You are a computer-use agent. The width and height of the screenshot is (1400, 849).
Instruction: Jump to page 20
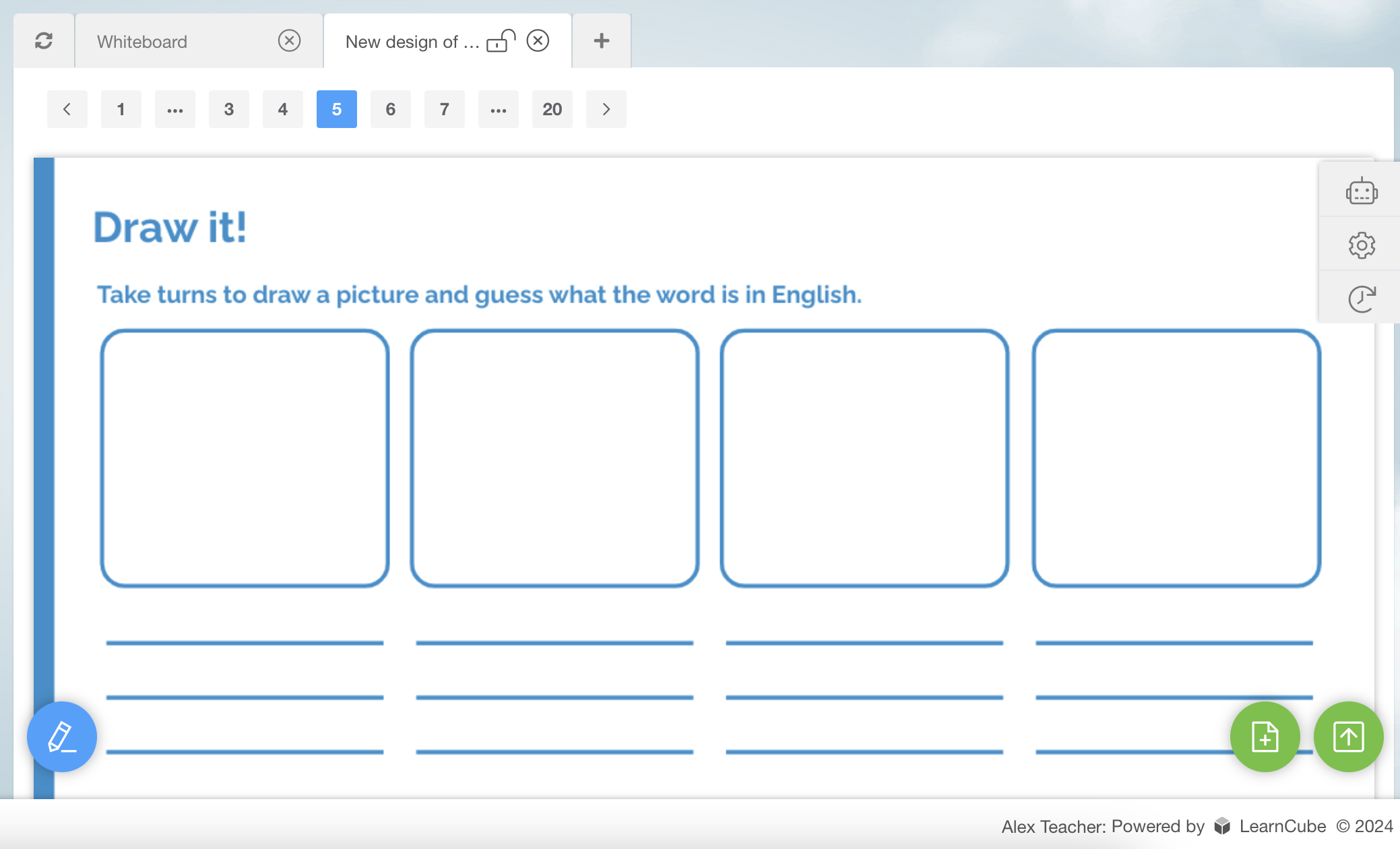(x=552, y=108)
